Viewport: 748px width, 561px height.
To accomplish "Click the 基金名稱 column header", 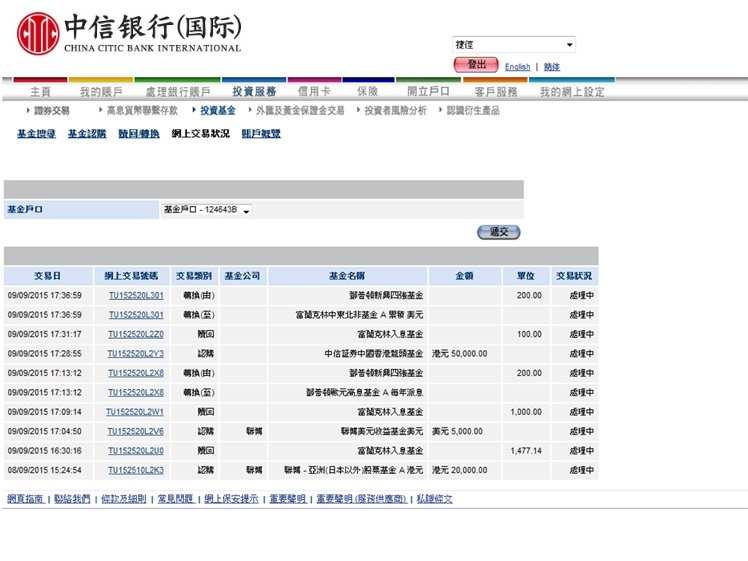I will [347, 276].
